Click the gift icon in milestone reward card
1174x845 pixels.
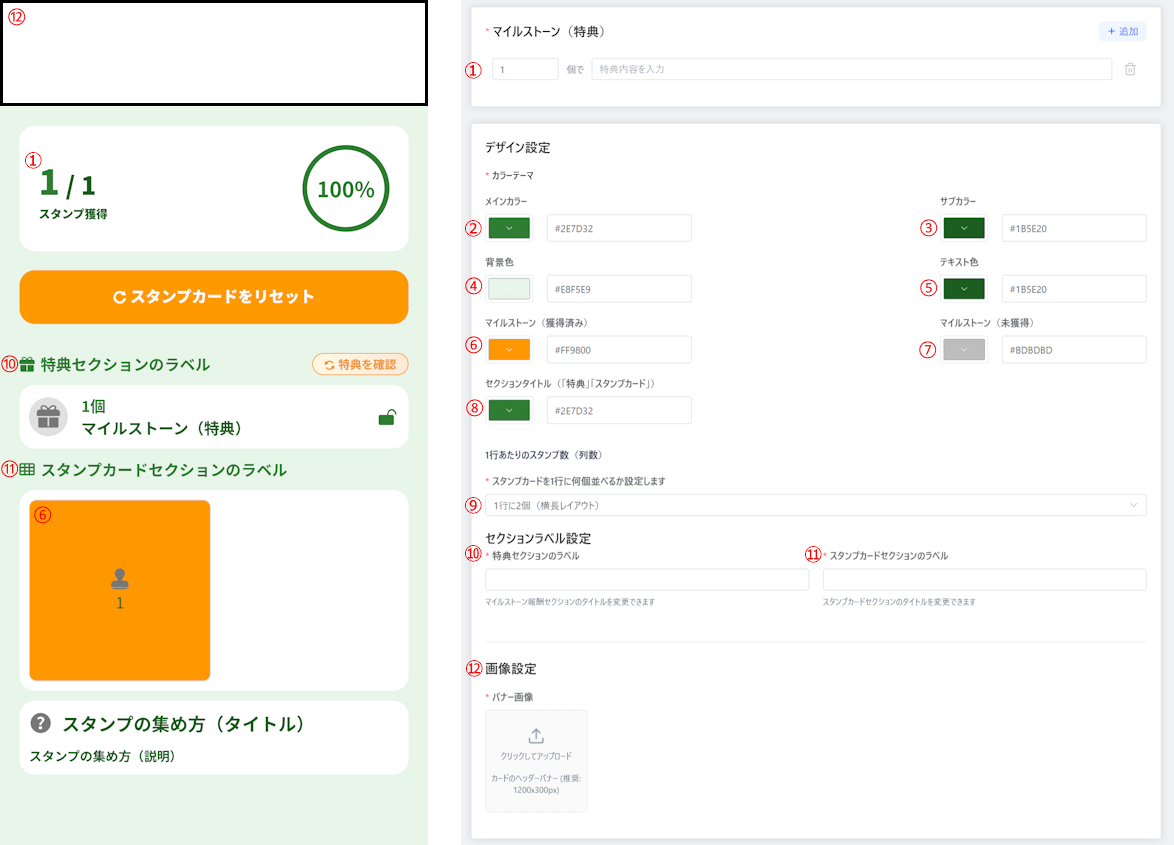(x=48, y=417)
